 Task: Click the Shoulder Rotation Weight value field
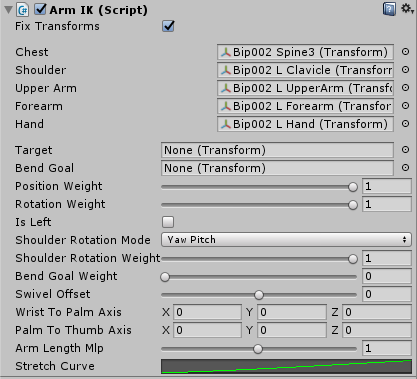[x=387, y=258]
